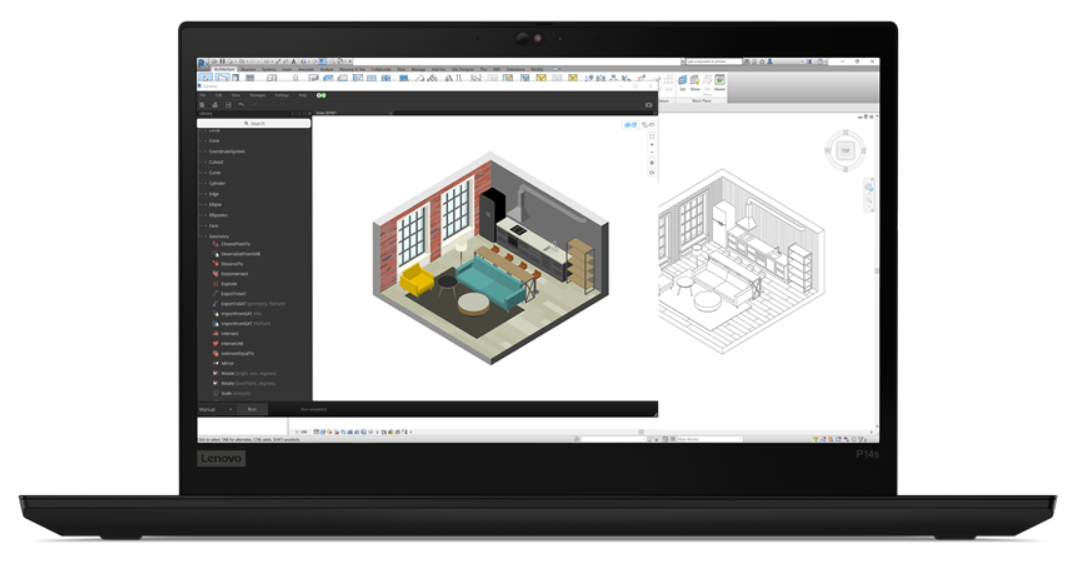Collapse the Geometry library category
This screenshot has height=580, width=1080.
pyautogui.click(x=201, y=236)
